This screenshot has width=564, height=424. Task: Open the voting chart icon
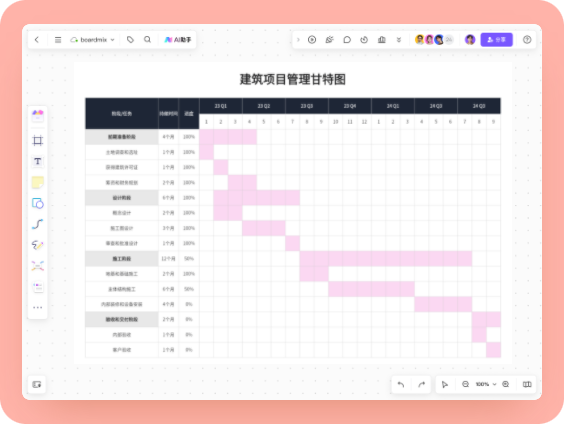[x=382, y=40]
